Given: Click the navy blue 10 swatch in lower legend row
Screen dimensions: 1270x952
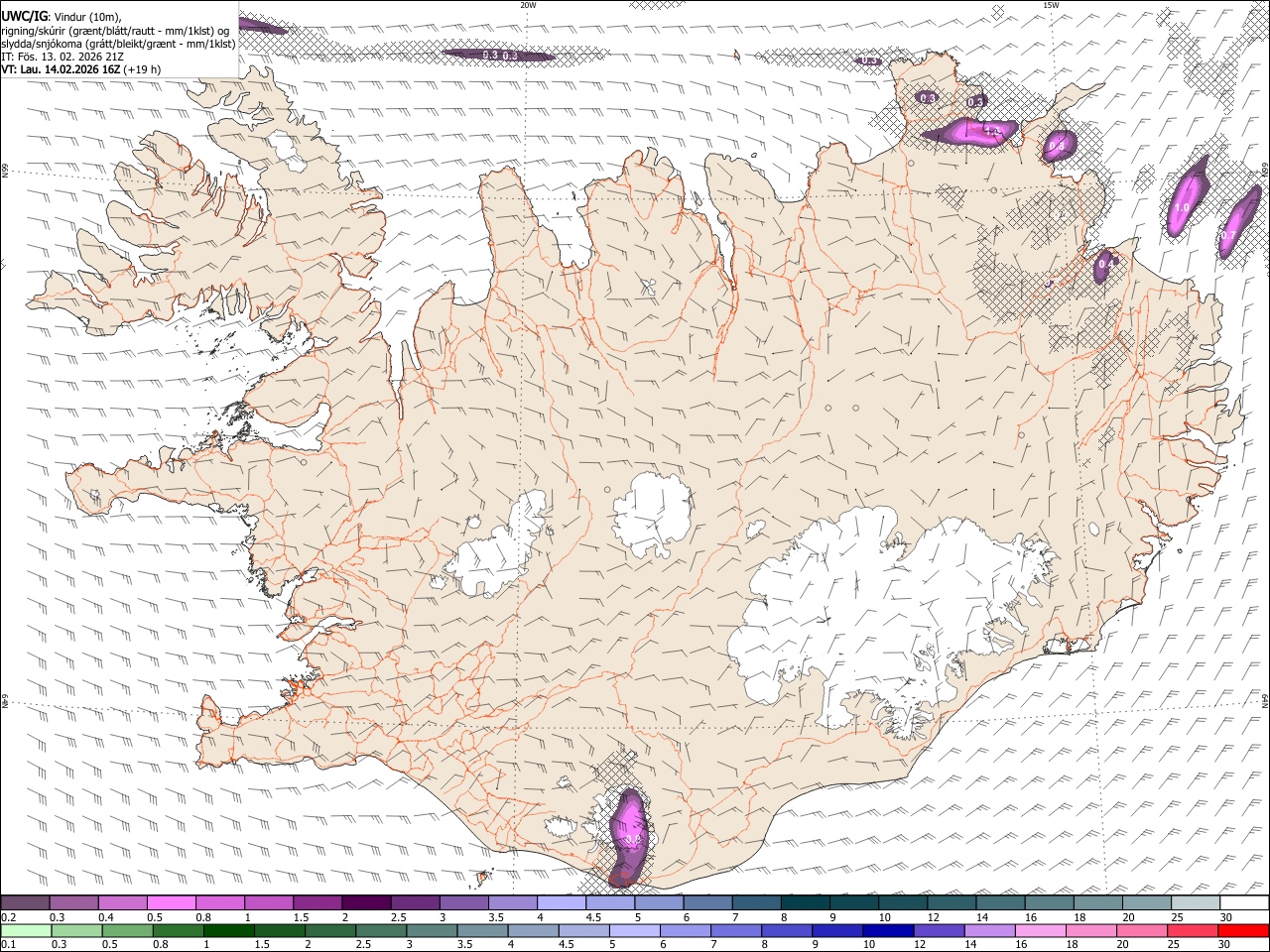Looking at the screenshot, I should [888, 931].
